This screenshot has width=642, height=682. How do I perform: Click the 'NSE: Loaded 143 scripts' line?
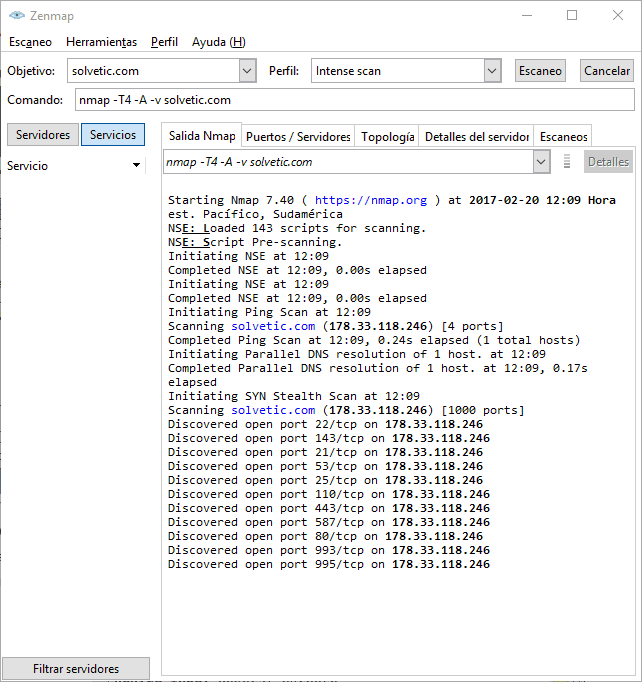tap(297, 228)
